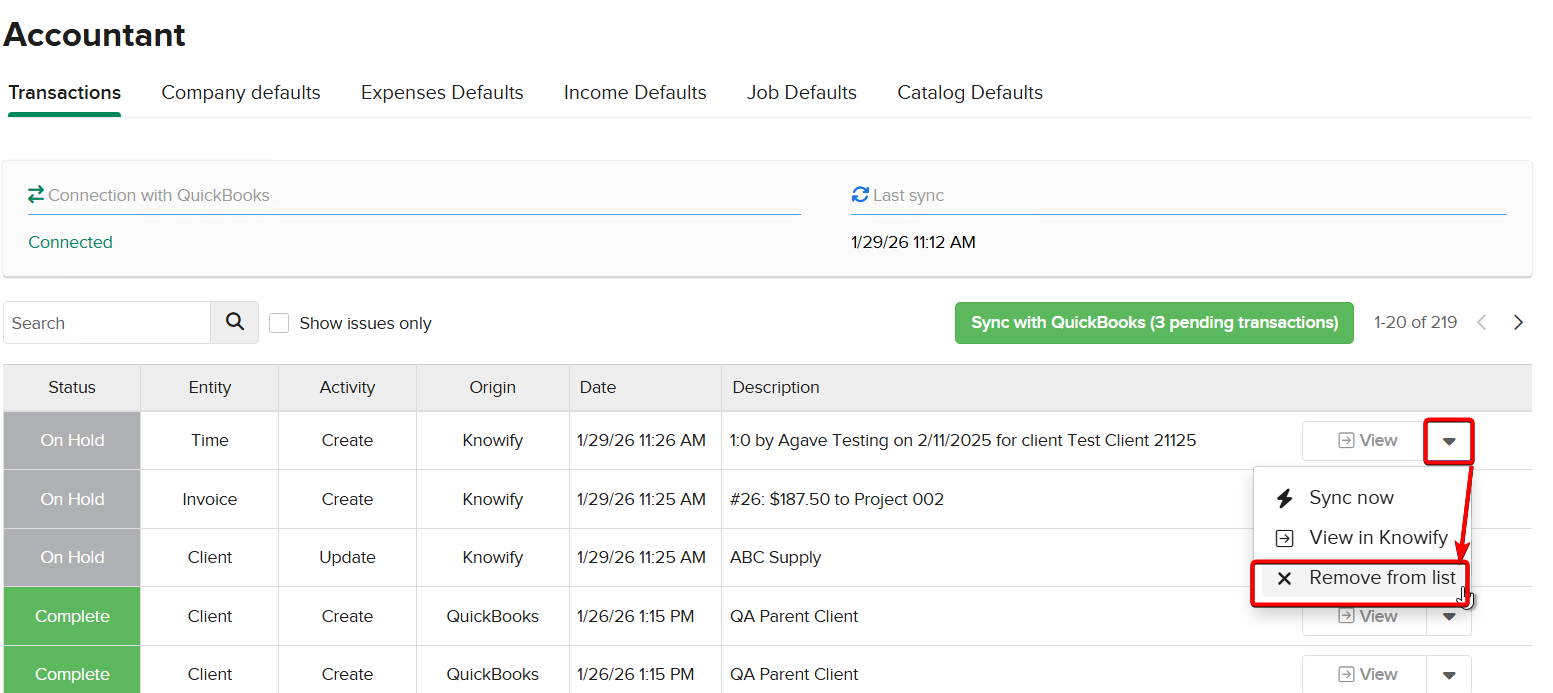Click the lightning bolt Sync now icon

1285,498
